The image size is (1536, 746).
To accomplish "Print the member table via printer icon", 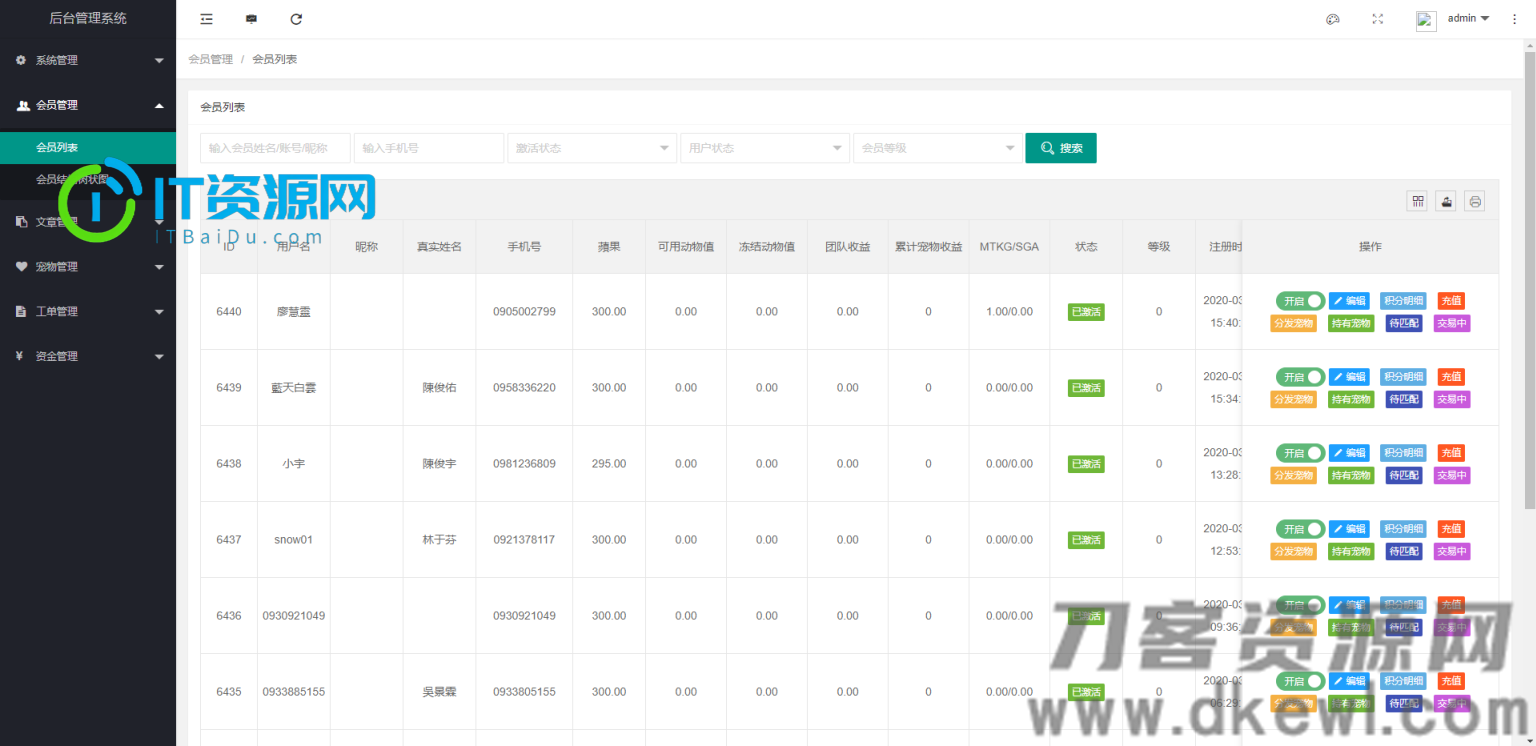I will coord(1475,201).
